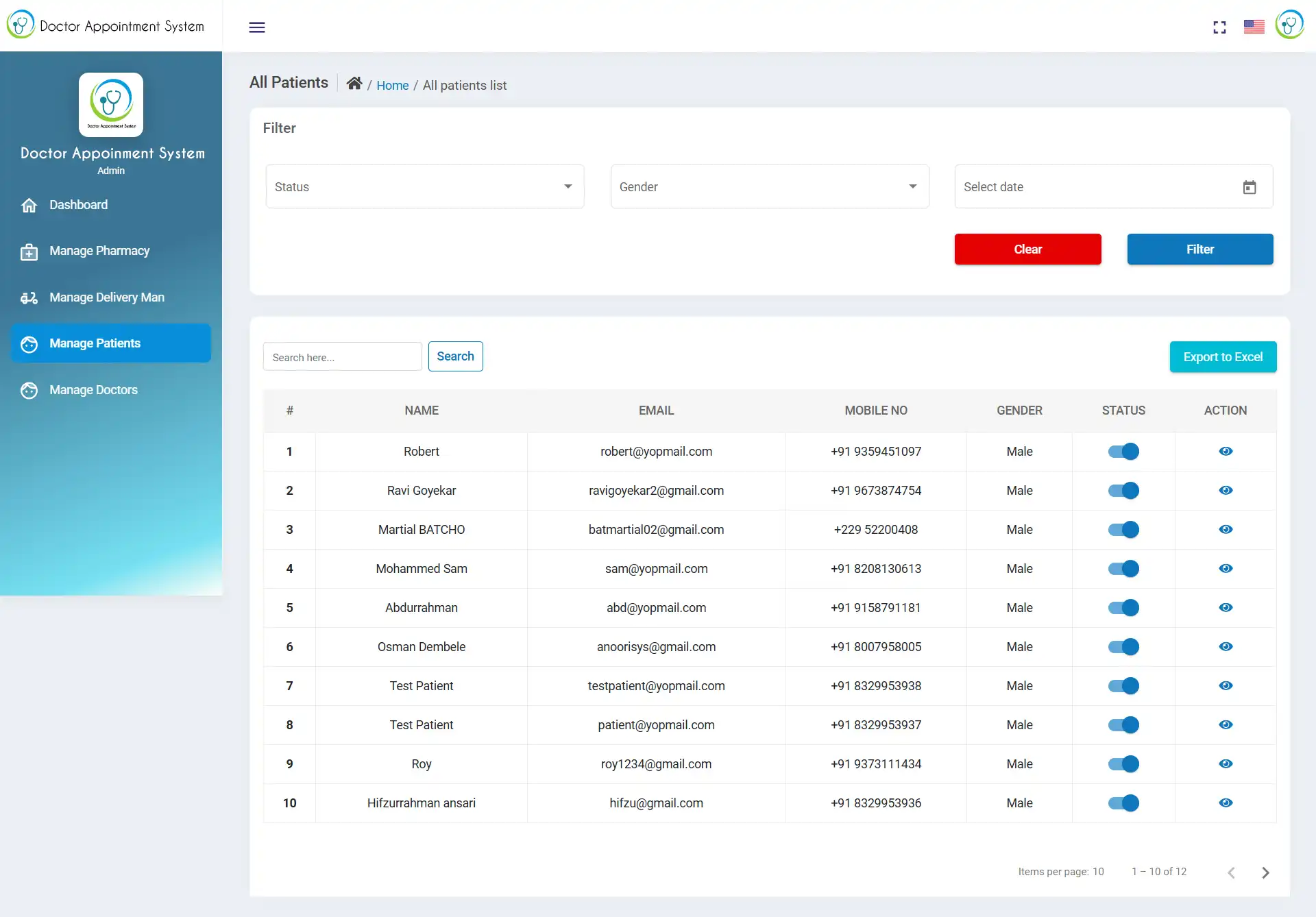View Mohammed Sam's details via eye icon
1316x917 pixels.
pos(1226,568)
